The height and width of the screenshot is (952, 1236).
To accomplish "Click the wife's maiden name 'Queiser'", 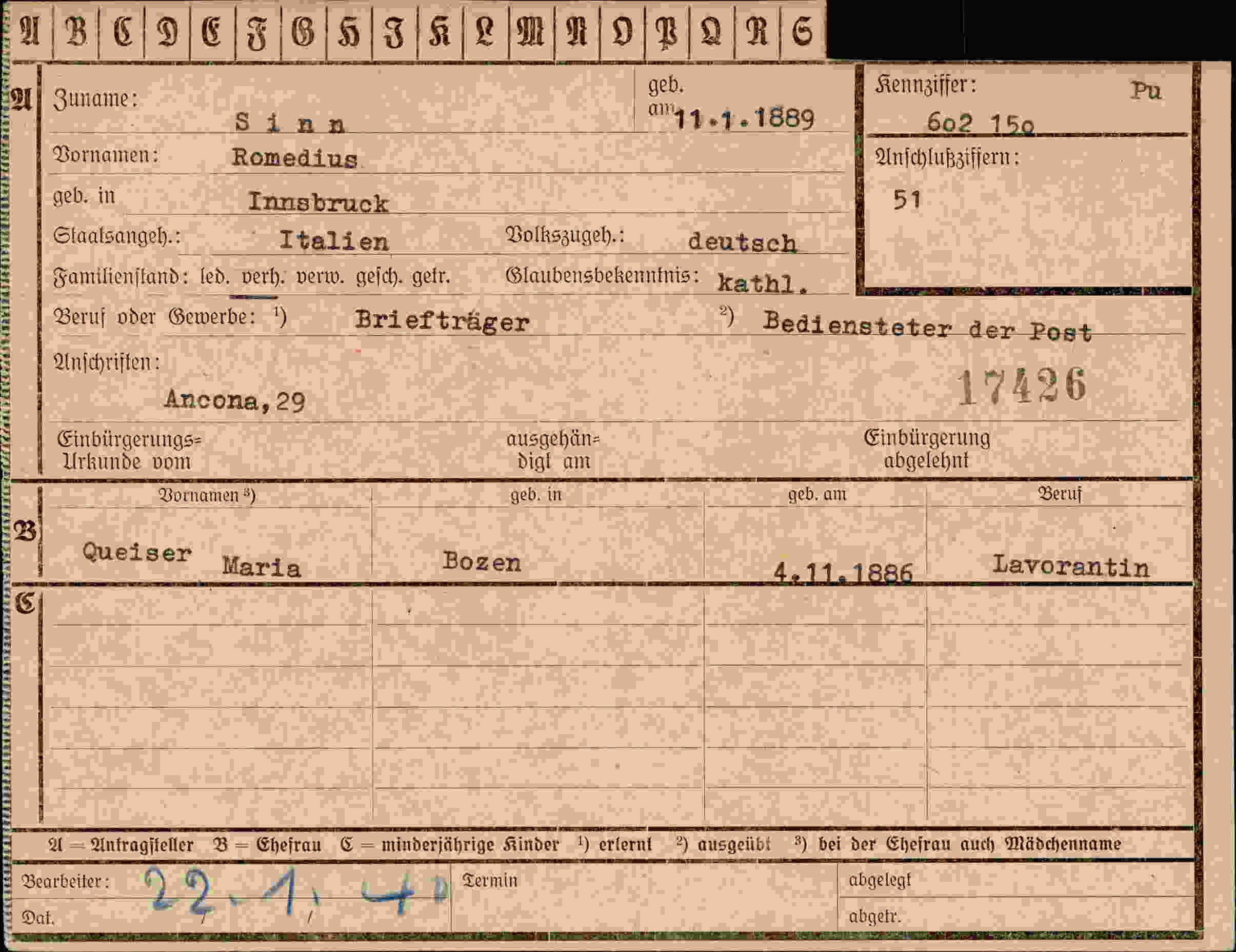I will point(137,552).
